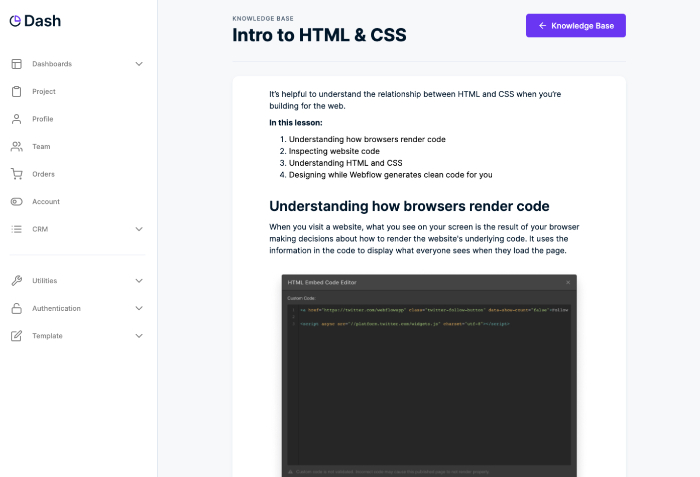Click the Intro to HTML & CSS title

click(x=319, y=35)
